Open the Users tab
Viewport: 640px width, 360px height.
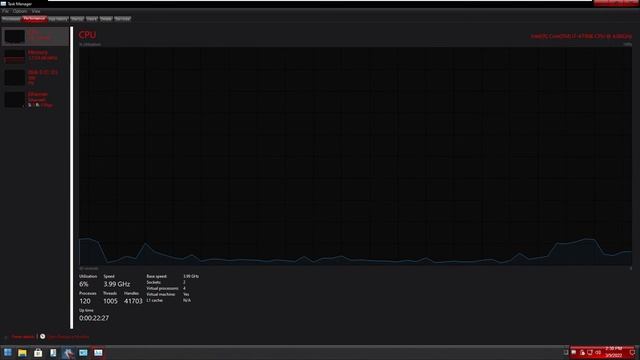92,19
